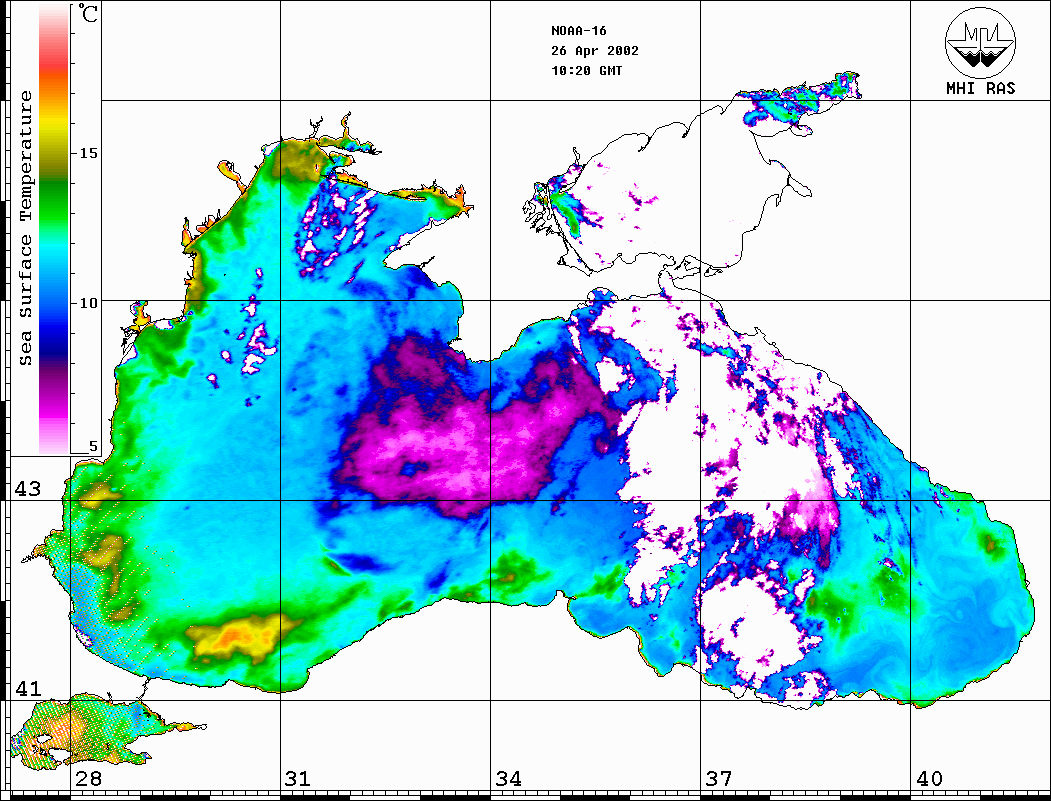Click the 'NOAA-16' satellite label
Image resolution: width=1051 pixels, height=801 pixels.
click(x=578, y=31)
